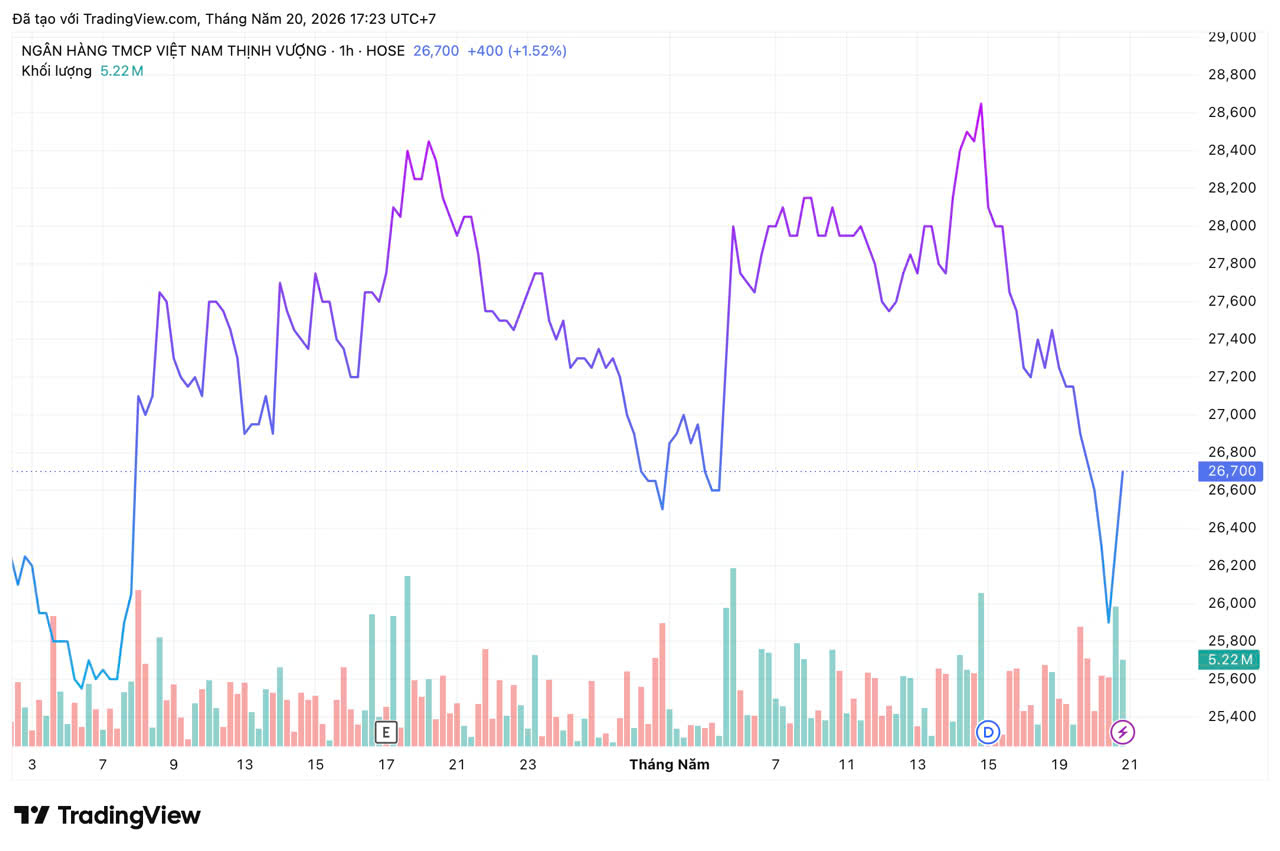The width and height of the screenshot is (1280, 851).
Task: Click the '17' date label on the time axis
Action: coord(386,765)
